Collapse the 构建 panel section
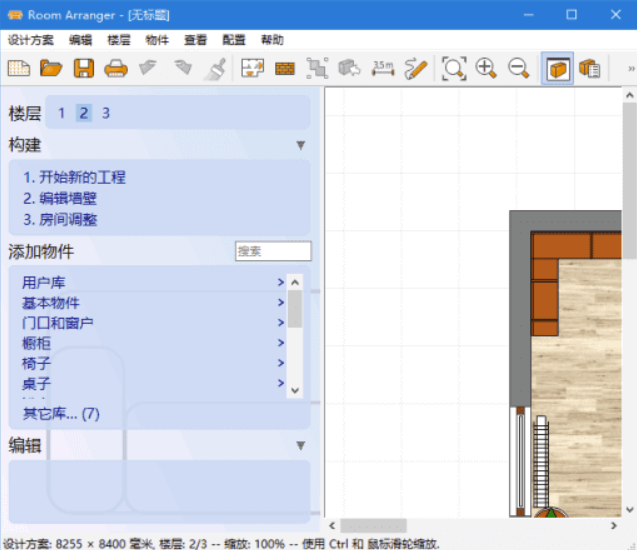This screenshot has height=550, width=637. click(300, 146)
